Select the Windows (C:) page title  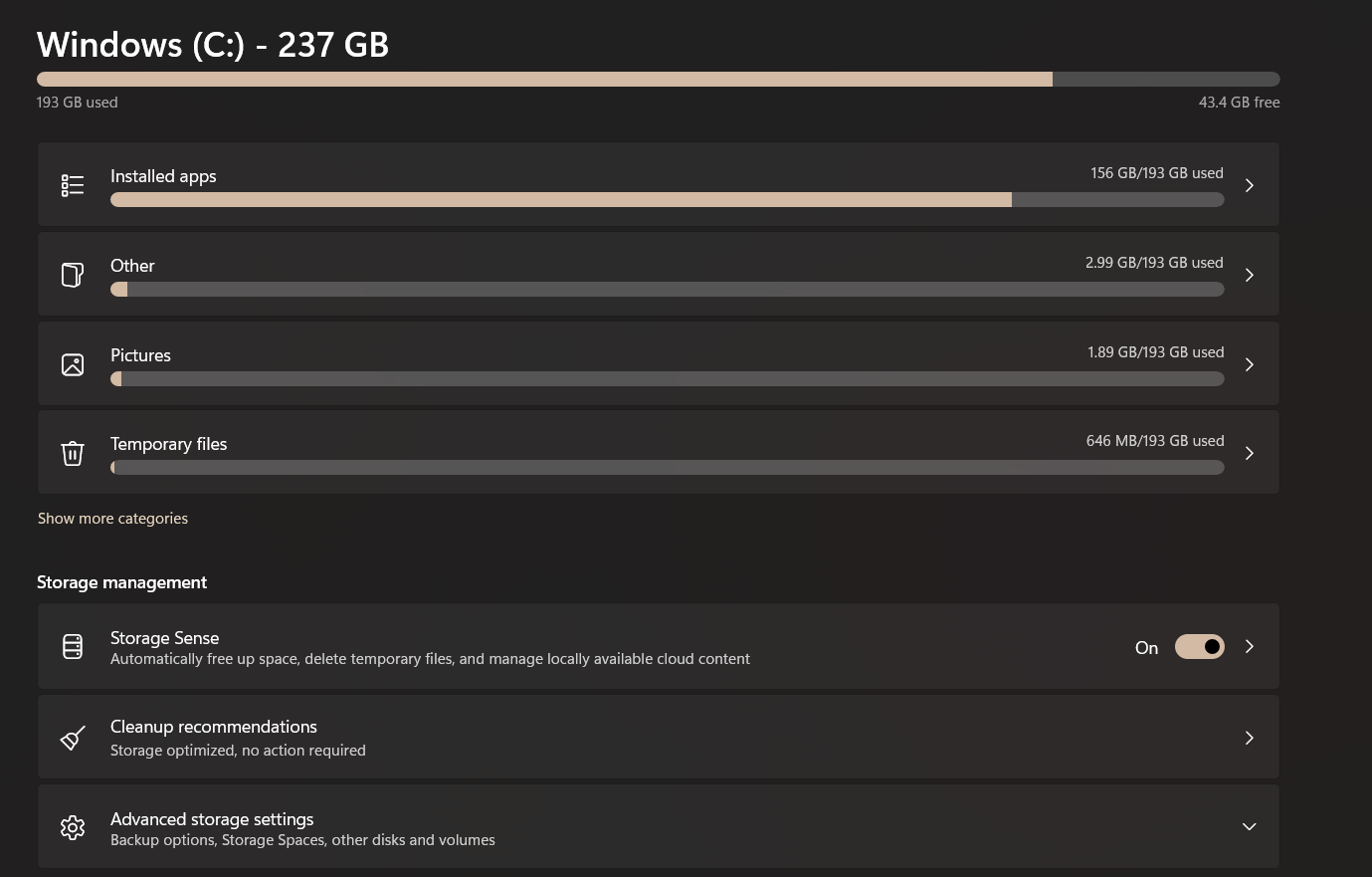[x=212, y=44]
